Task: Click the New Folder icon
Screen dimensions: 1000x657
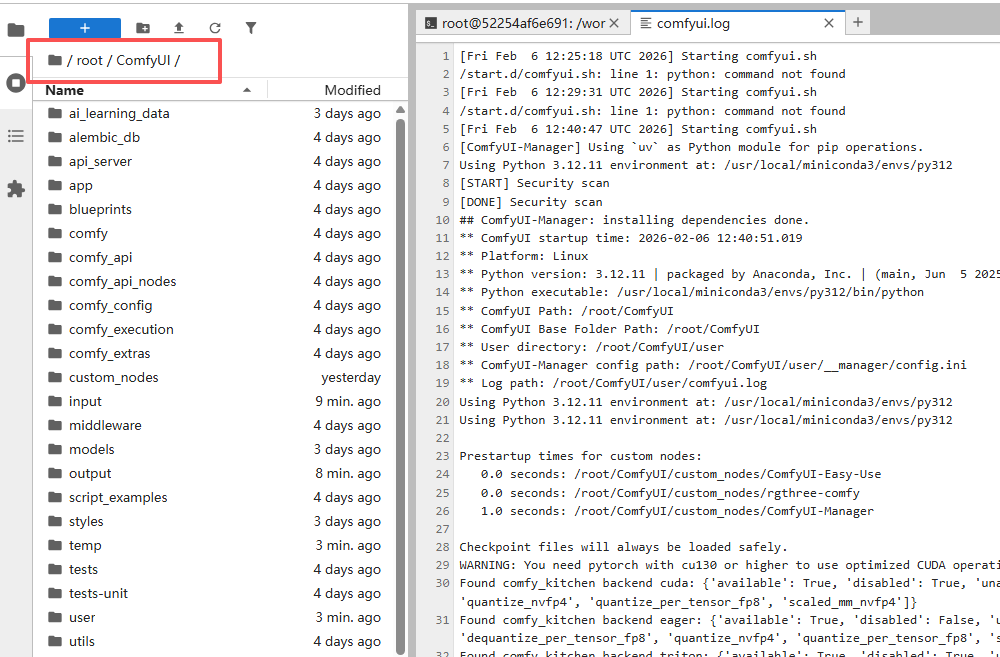Action: [143, 28]
